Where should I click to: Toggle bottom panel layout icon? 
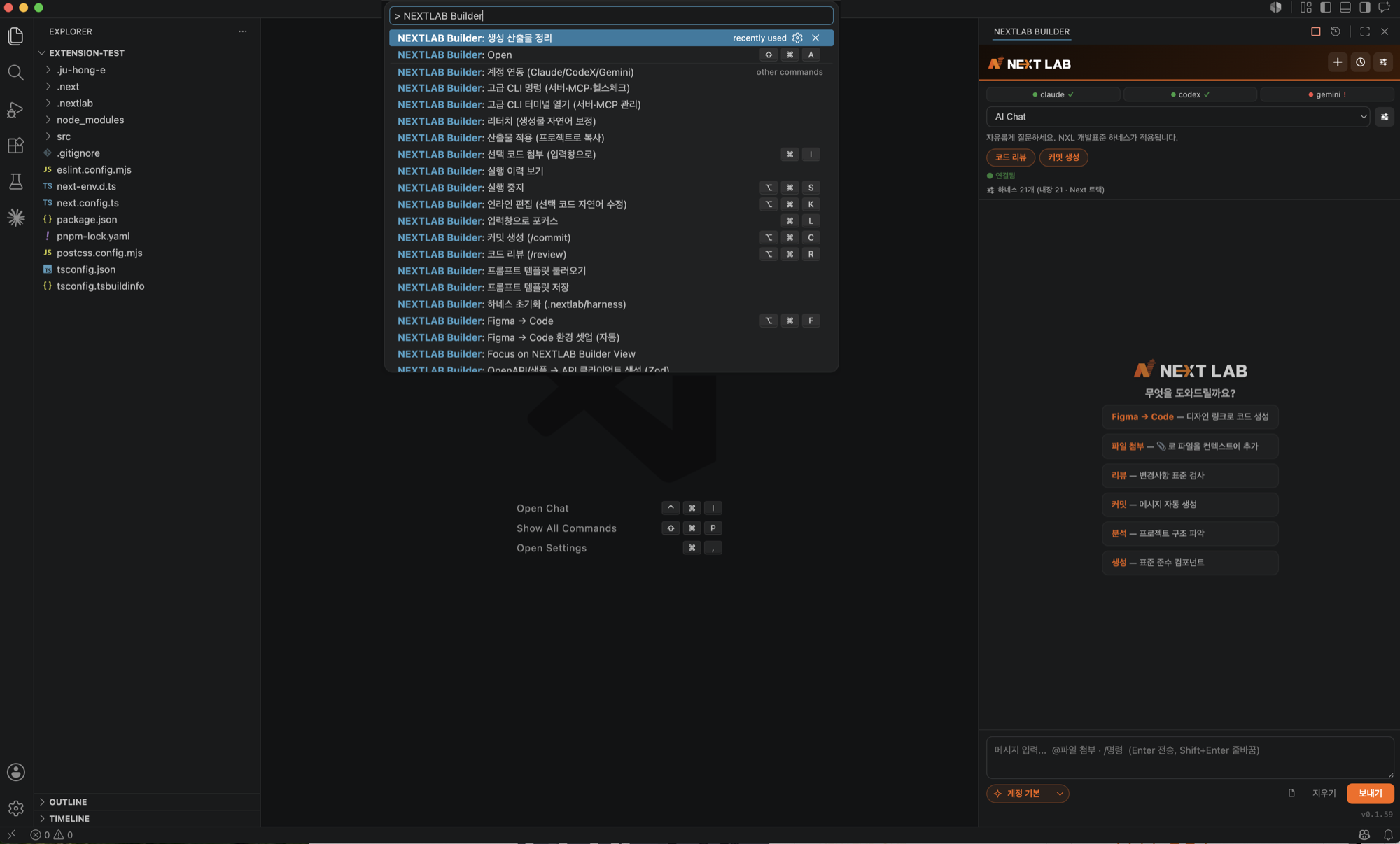point(1345,8)
